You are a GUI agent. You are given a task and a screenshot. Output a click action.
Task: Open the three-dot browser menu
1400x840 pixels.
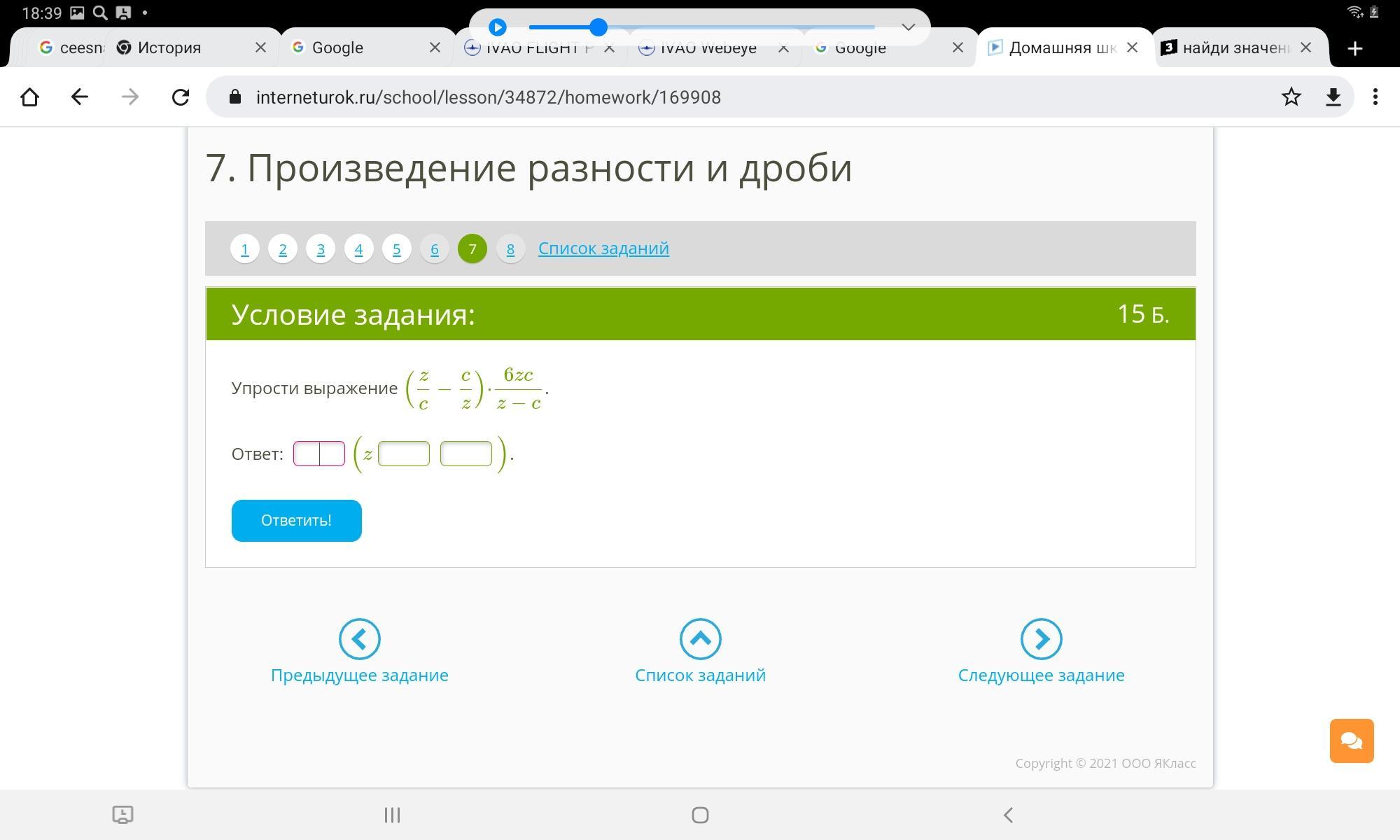point(1375,97)
